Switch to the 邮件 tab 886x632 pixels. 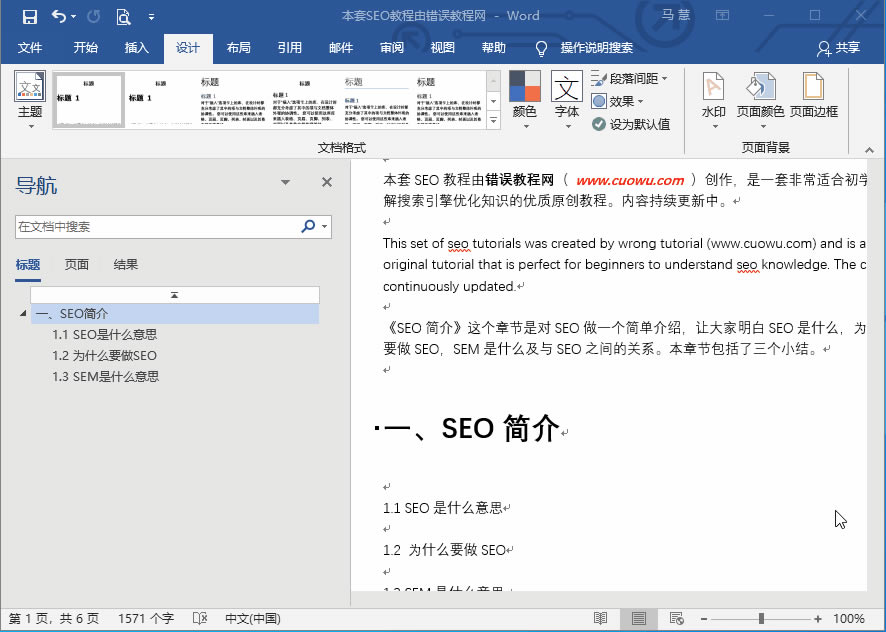[341, 47]
